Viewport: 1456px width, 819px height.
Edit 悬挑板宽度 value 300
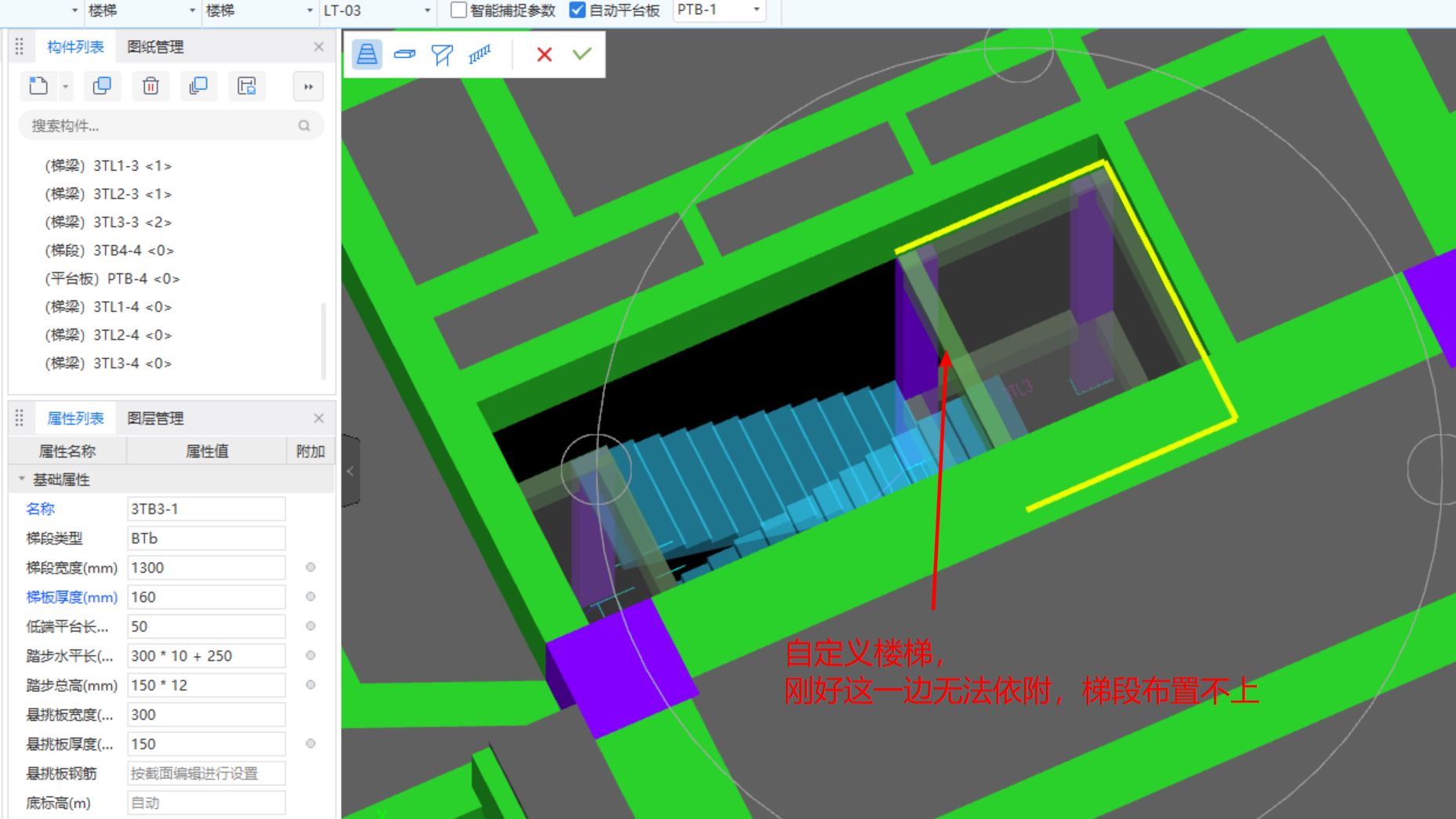coord(206,715)
